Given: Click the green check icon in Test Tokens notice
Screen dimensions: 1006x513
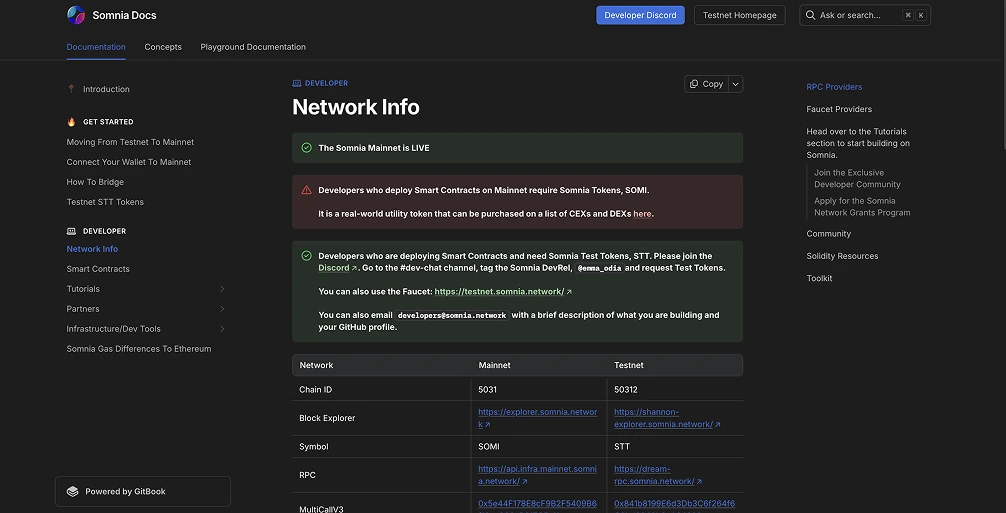Looking at the screenshot, I should [307, 256].
